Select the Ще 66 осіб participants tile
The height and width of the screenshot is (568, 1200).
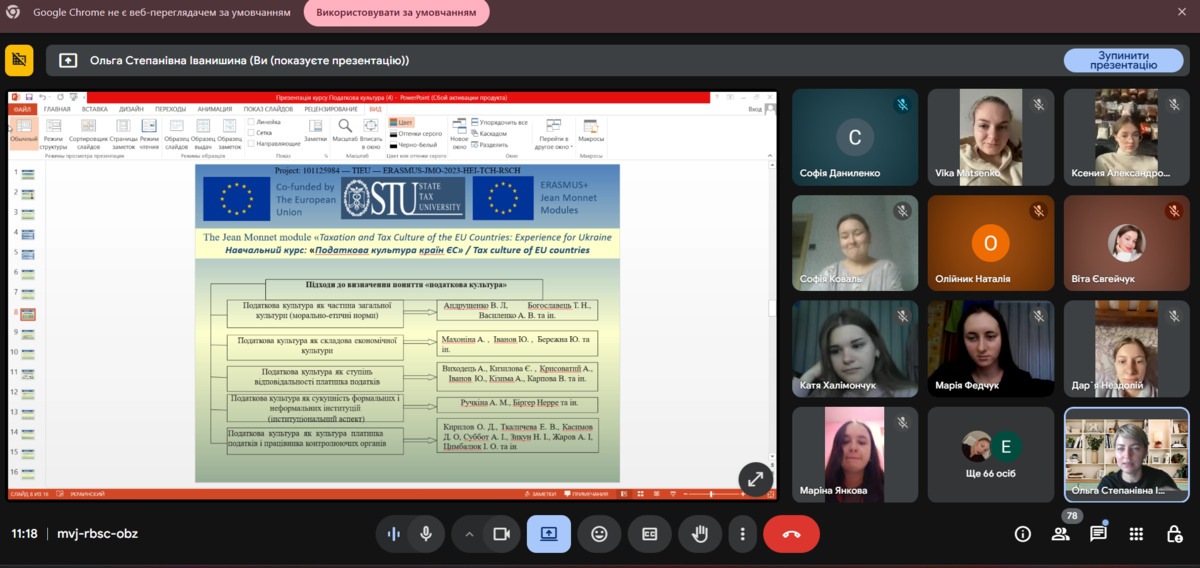click(990, 452)
